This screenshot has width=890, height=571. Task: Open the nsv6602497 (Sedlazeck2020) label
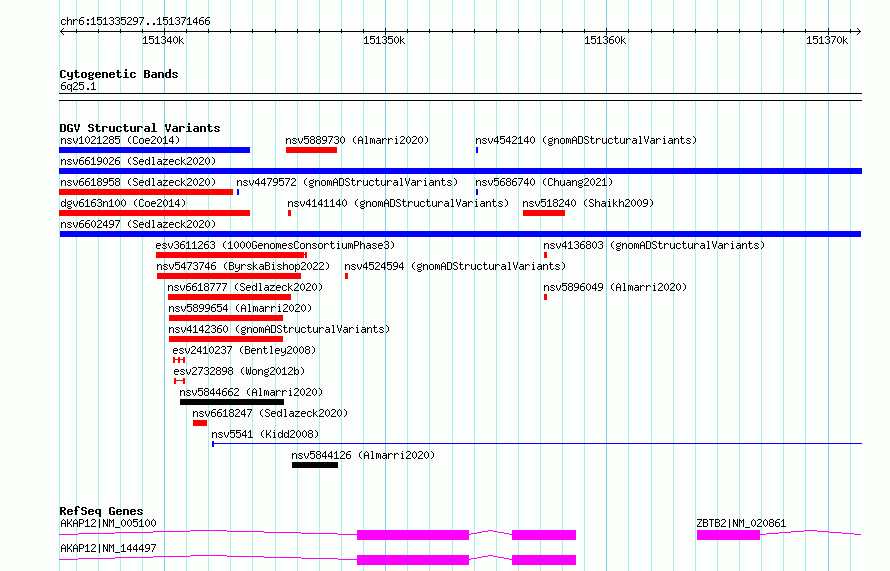pyautogui.click(x=138, y=224)
